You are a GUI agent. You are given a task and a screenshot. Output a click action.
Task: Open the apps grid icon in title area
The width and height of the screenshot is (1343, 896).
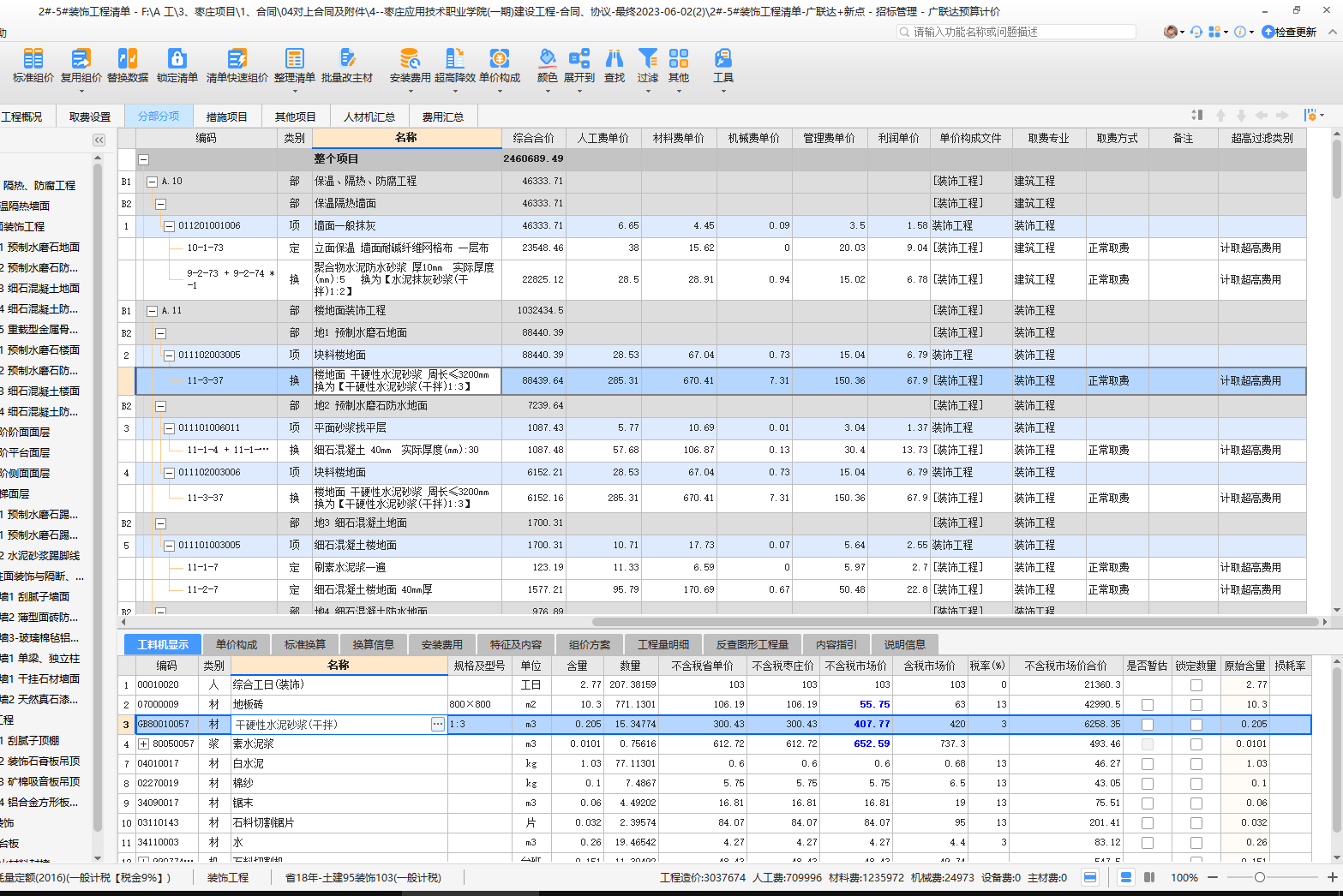point(1214,32)
